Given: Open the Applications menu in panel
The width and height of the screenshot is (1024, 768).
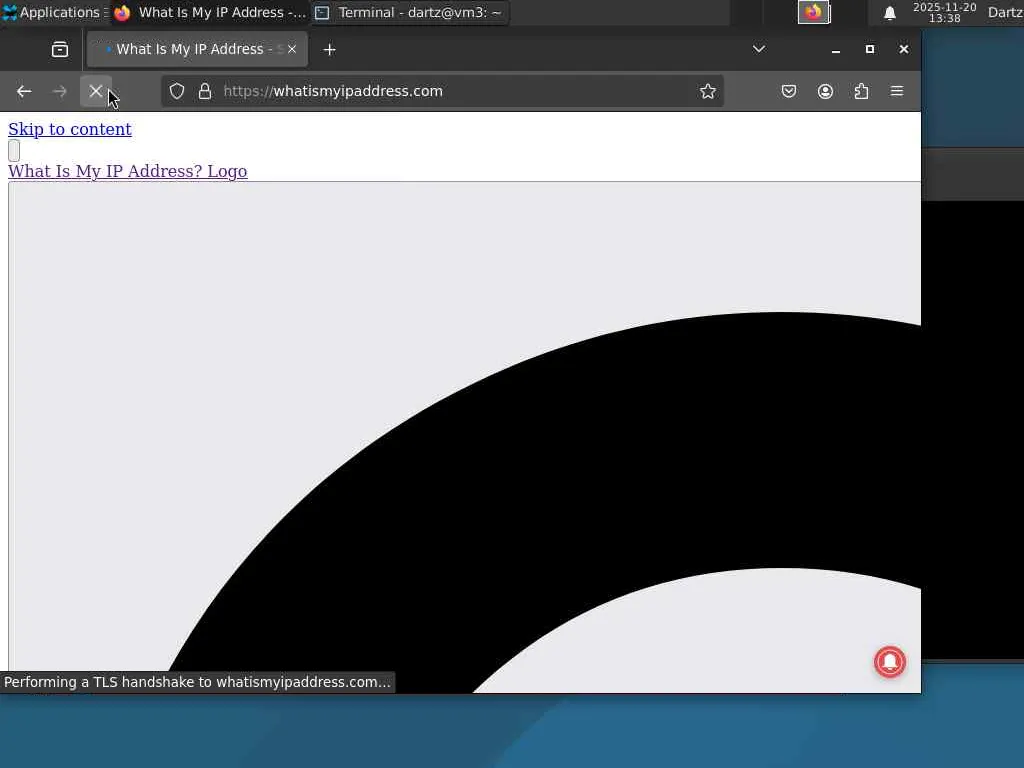Looking at the screenshot, I should point(55,12).
